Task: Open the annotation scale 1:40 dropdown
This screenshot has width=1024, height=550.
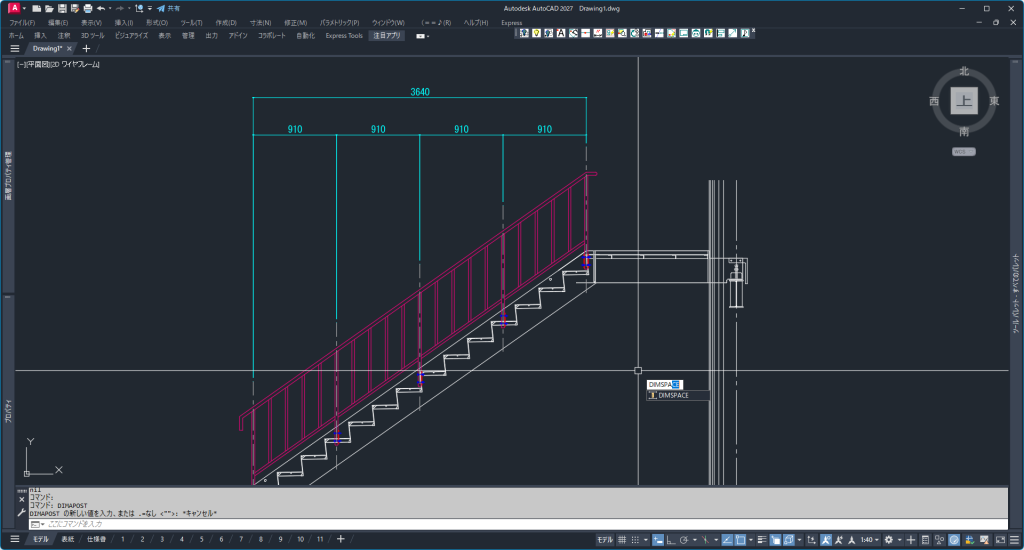Action: [870, 539]
